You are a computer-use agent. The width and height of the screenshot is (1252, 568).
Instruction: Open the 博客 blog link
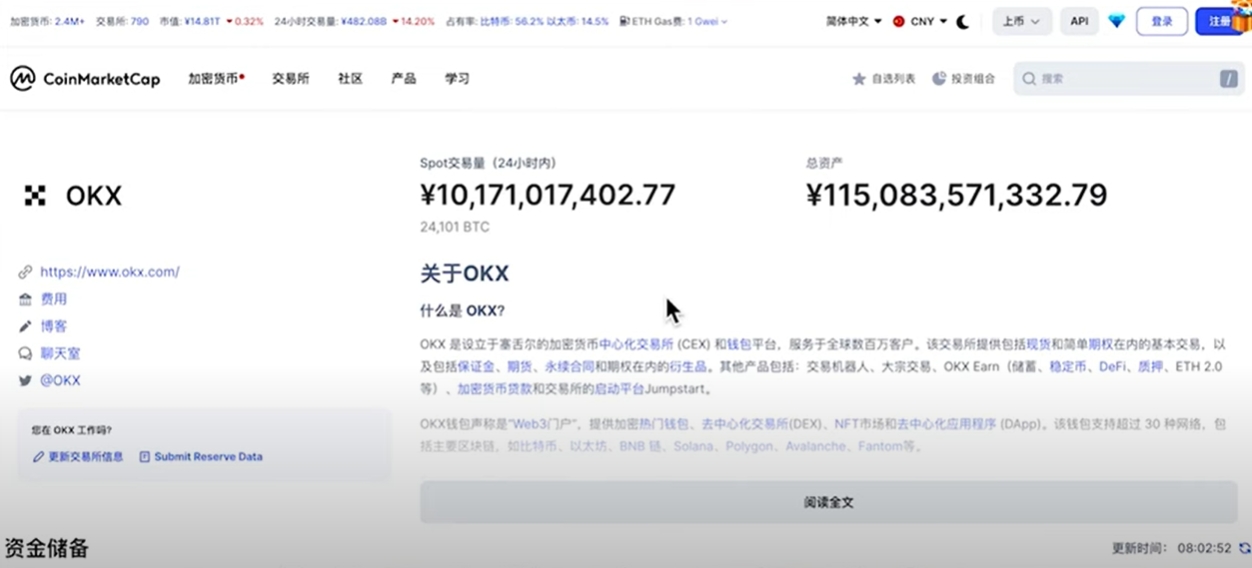pyautogui.click(x=54, y=326)
